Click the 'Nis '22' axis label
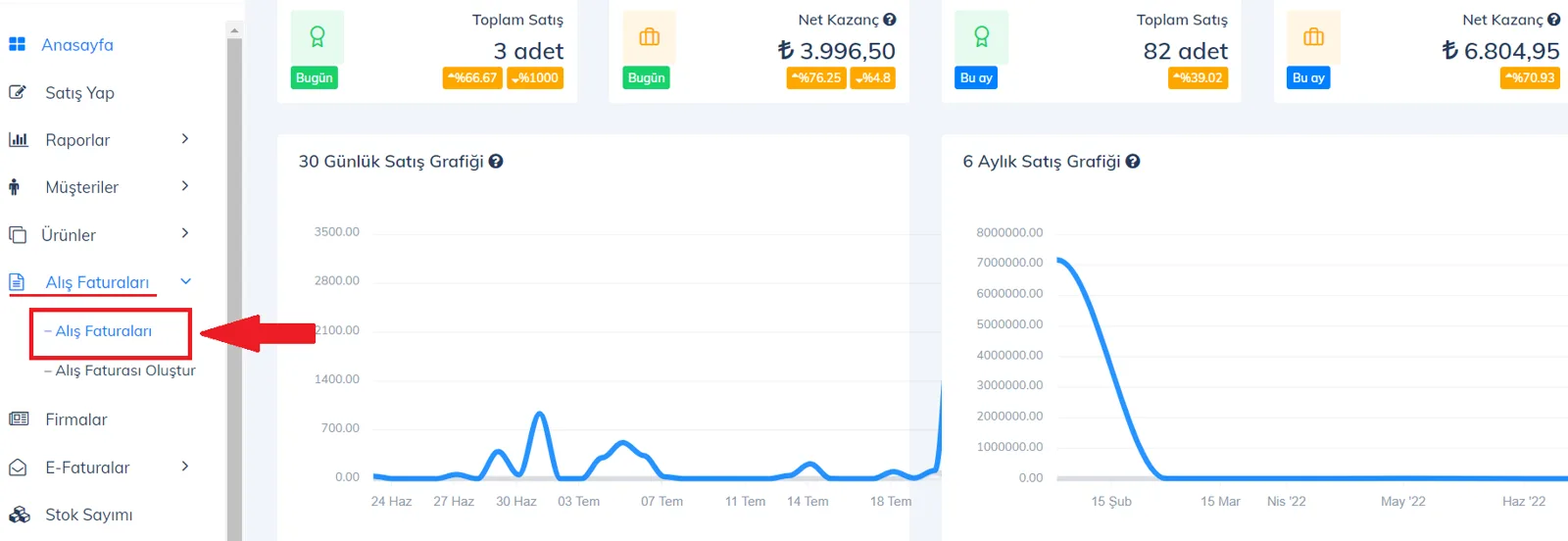 [1286, 501]
